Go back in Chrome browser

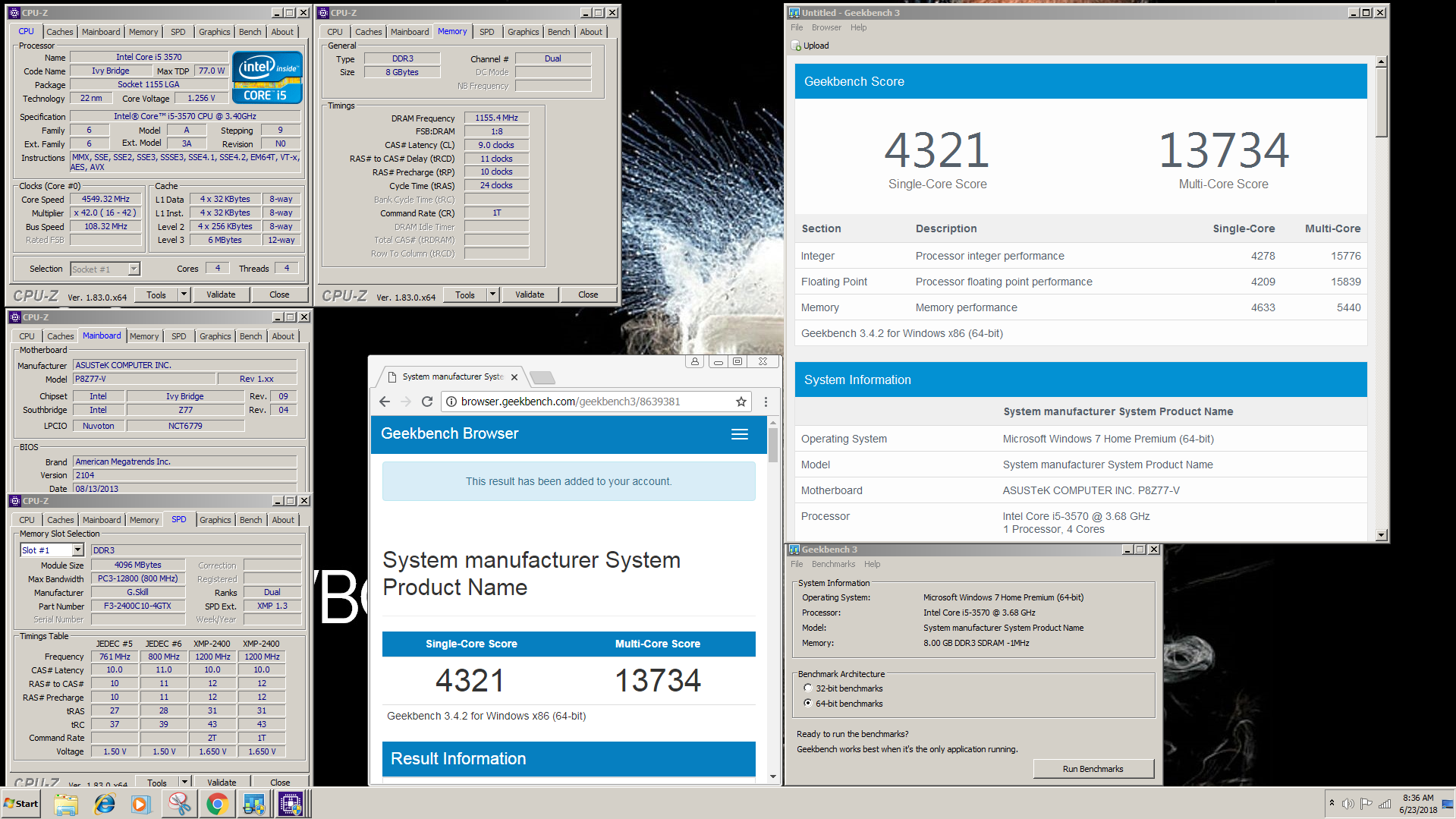click(385, 402)
